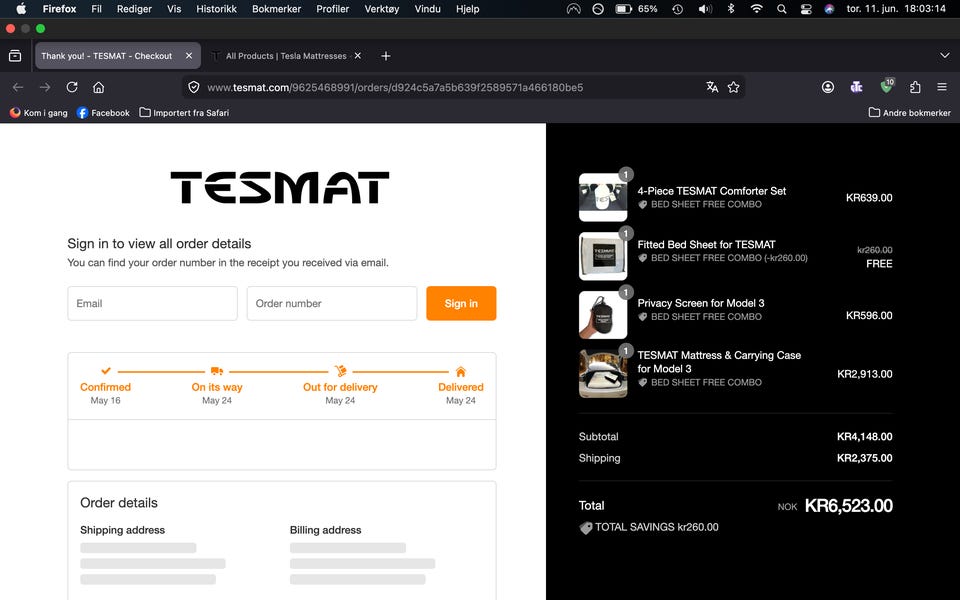Open the Facebook bookmark
This screenshot has width=960, height=600.
(x=103, y=113)
